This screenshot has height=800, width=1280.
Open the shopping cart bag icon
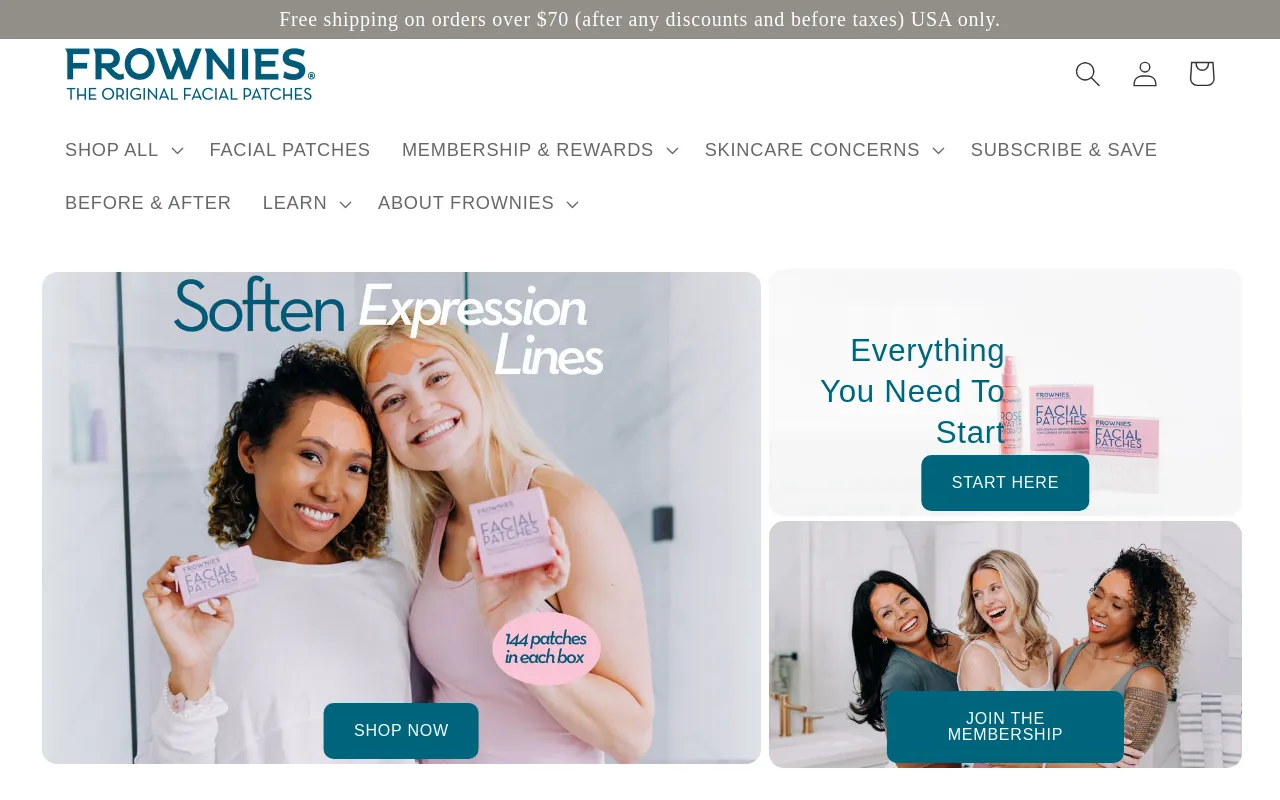coord(1201,73)
